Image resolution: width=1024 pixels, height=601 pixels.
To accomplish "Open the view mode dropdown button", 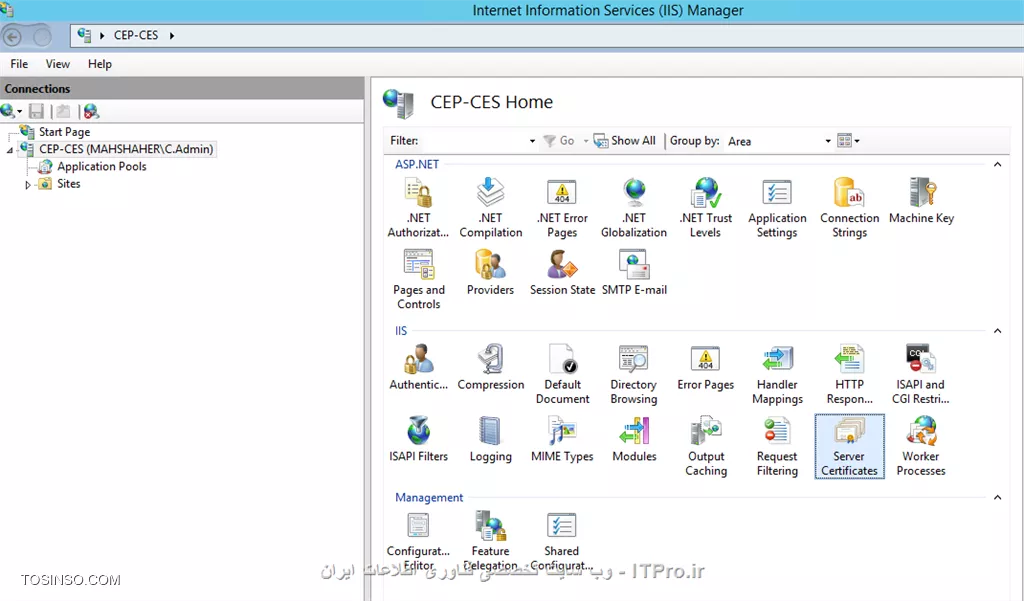I will [848, 140].
